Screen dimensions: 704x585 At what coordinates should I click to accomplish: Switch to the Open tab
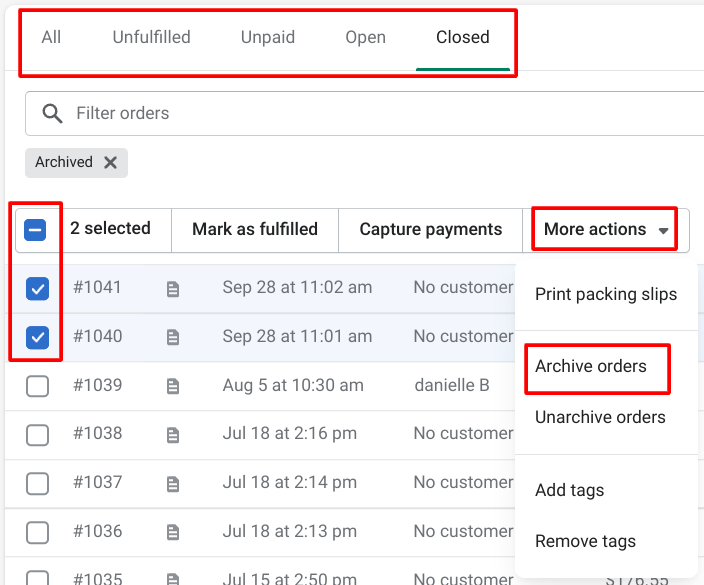click(365, 37)
